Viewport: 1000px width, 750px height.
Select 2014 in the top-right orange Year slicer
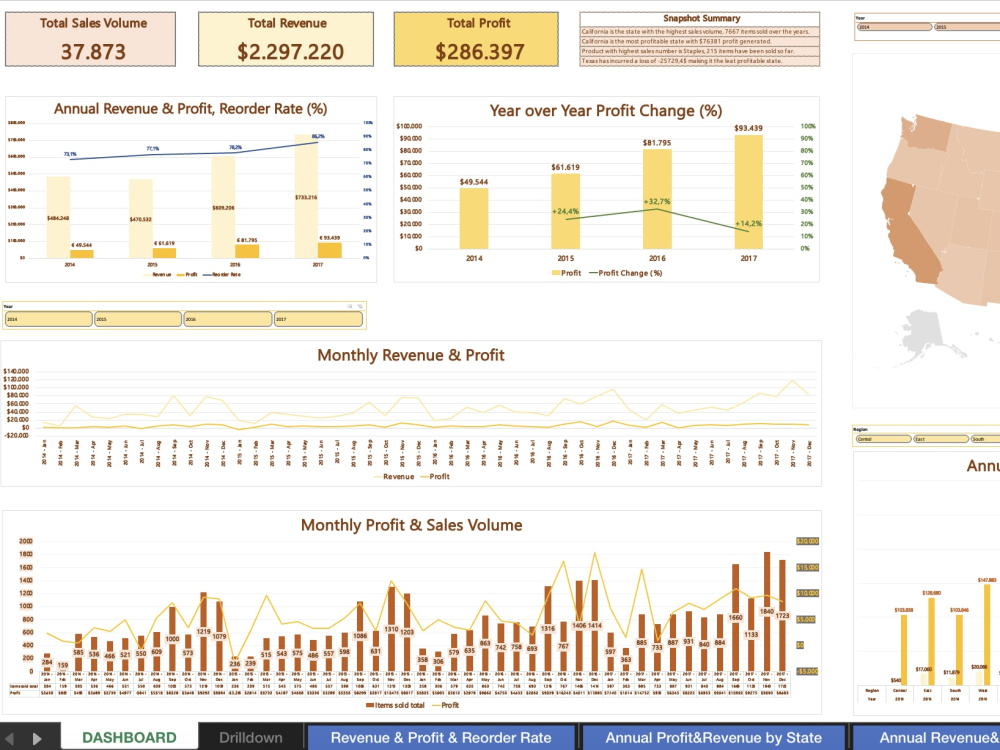(x=894, y=27)
